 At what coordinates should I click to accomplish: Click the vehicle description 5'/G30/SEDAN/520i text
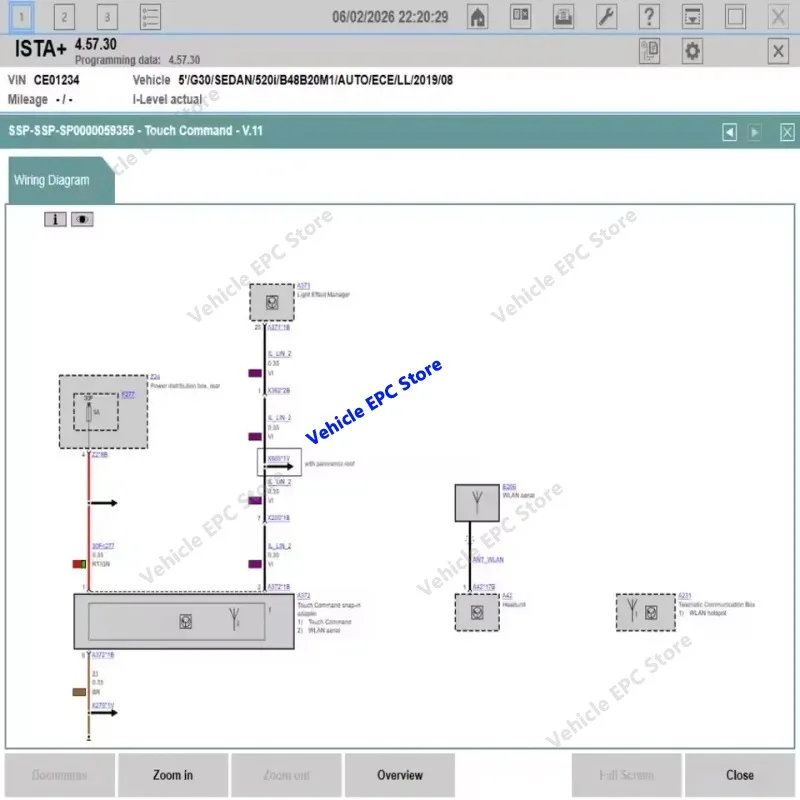click(x=315, y=80)
